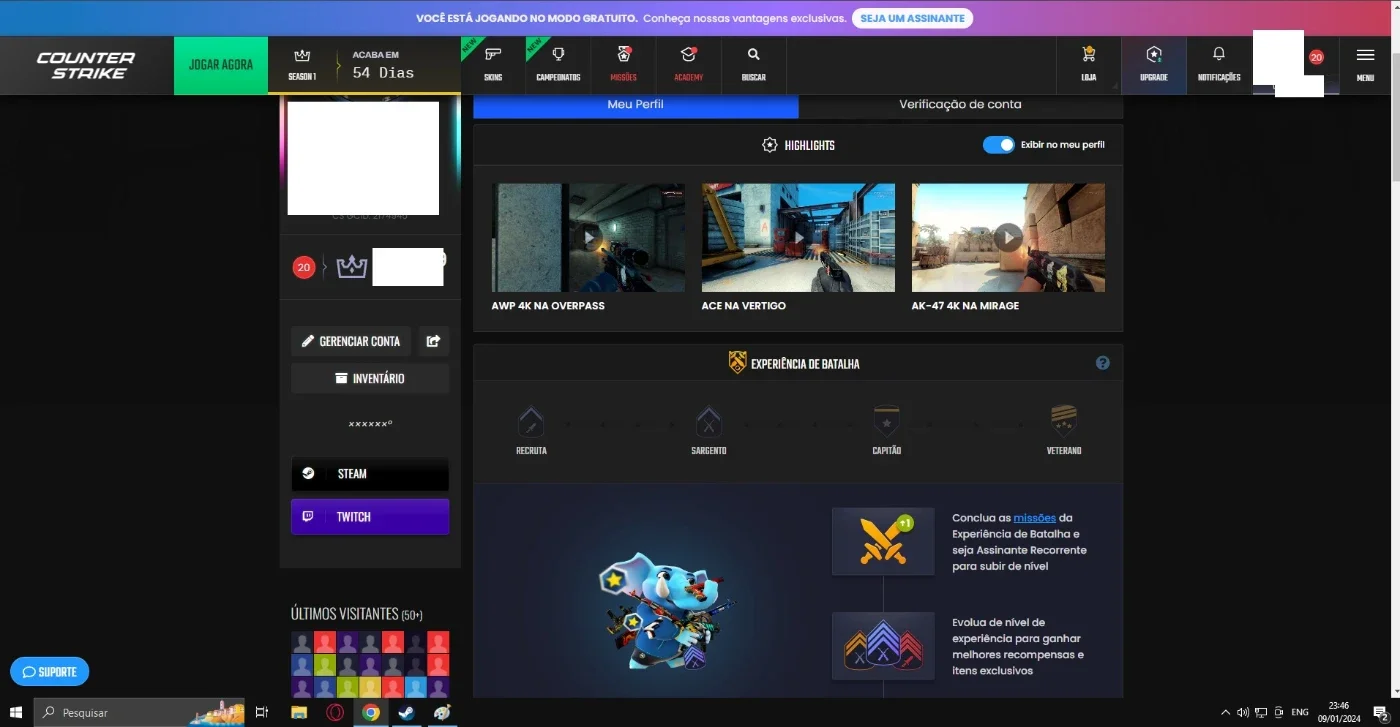Click the crown icon beside level 20
This screenshot has height=727, width=1400.
352,267
